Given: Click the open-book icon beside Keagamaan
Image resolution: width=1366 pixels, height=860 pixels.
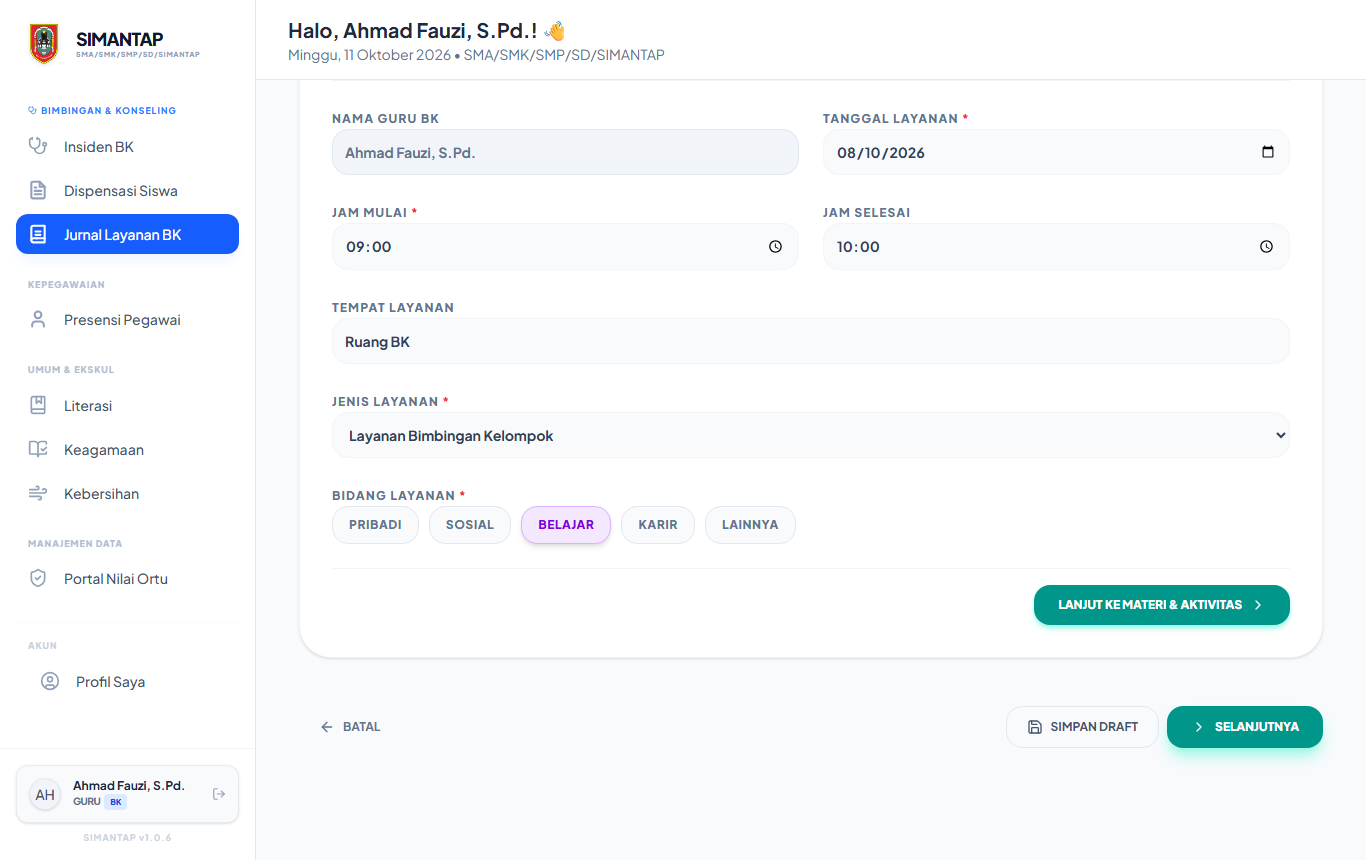Looking at the screenshot, I should pos(38,450).
